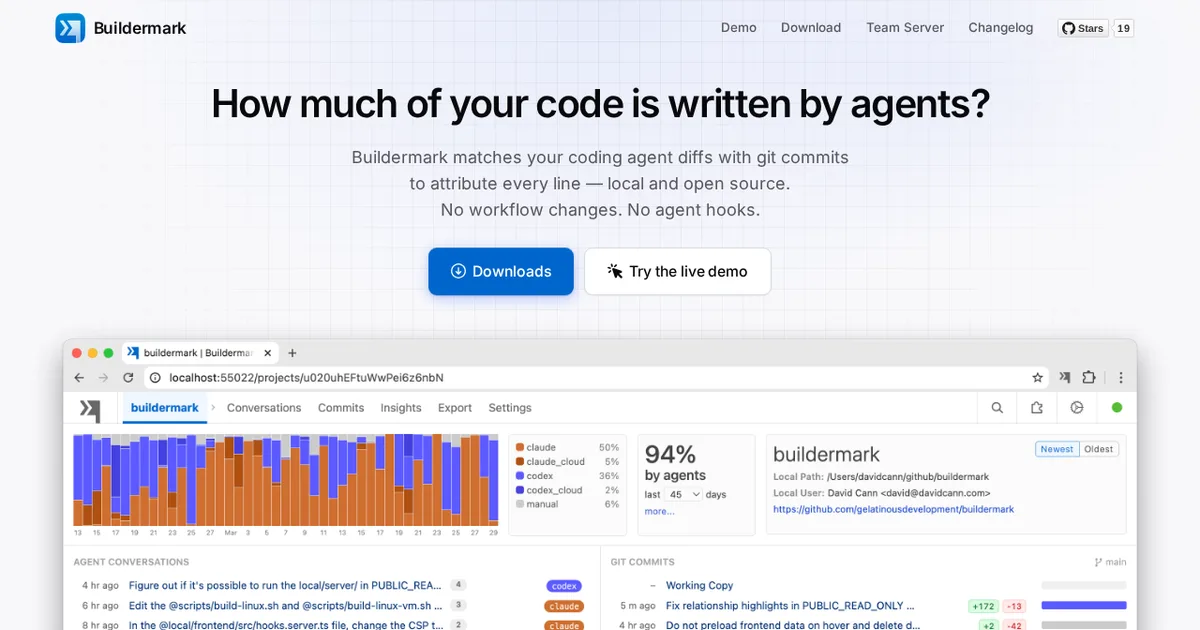The image size is (1200, 630).
Task: Click the AGENT CONVERSATIONS section header
Action: click(x=131, y=562)
